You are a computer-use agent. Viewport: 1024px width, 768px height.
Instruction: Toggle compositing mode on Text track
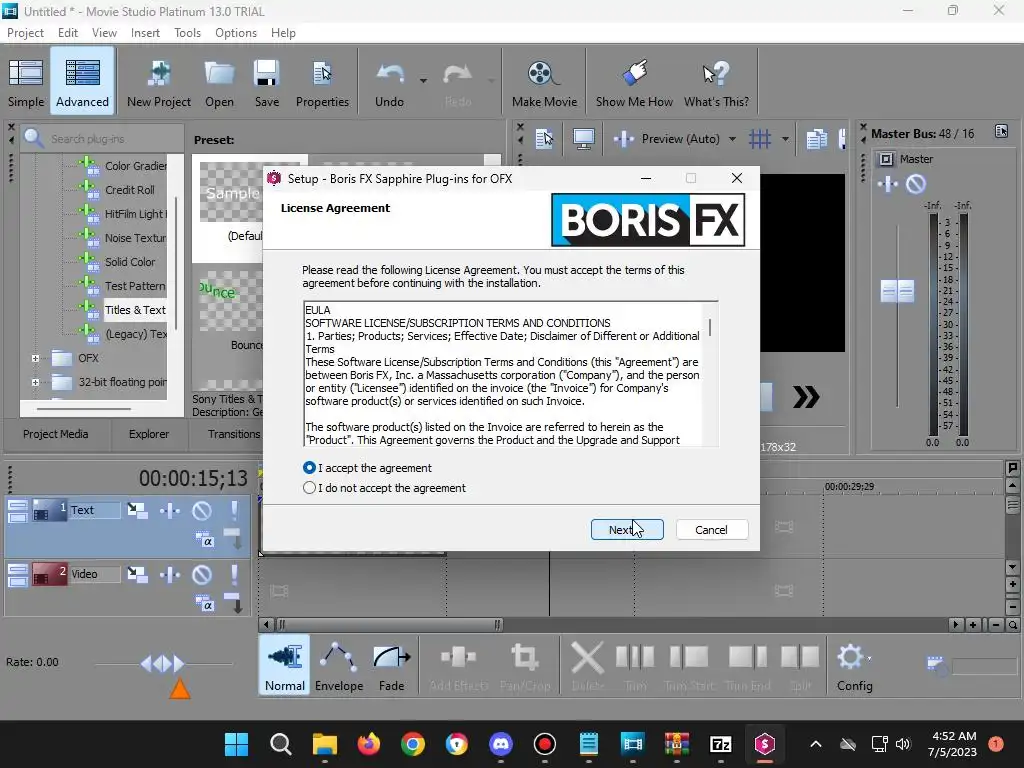(204, 539)
